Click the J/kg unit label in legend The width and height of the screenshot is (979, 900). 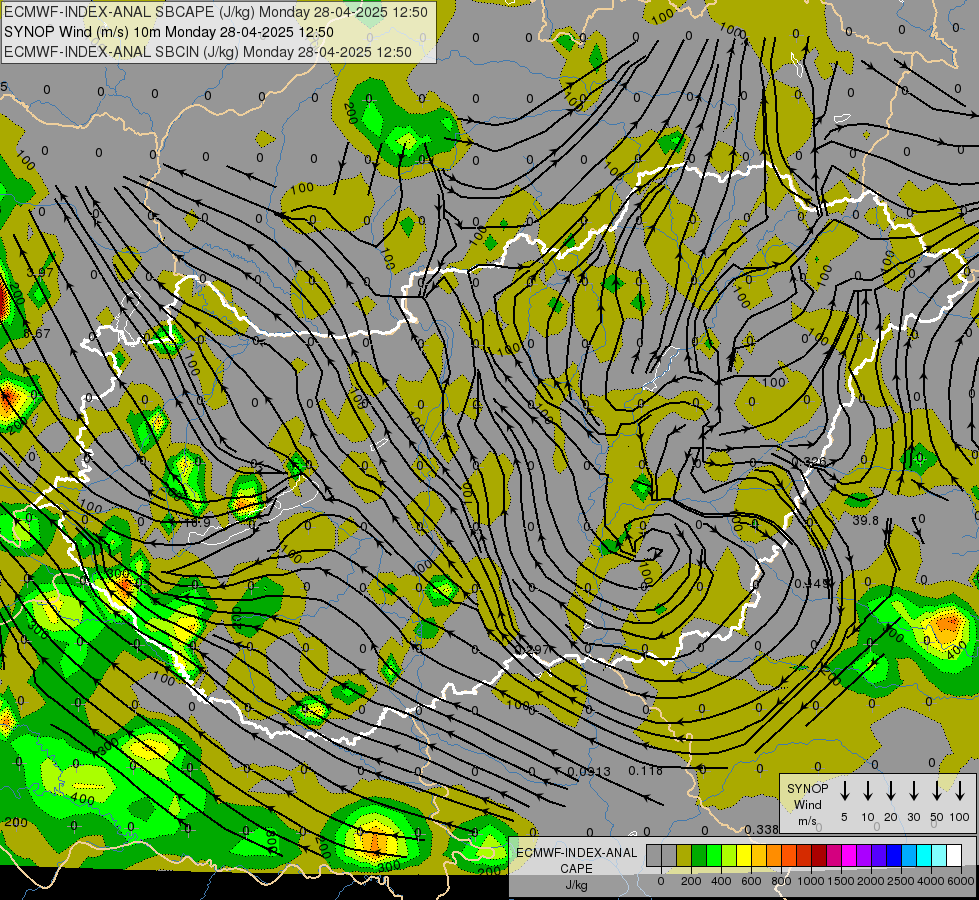pos(576,885)
